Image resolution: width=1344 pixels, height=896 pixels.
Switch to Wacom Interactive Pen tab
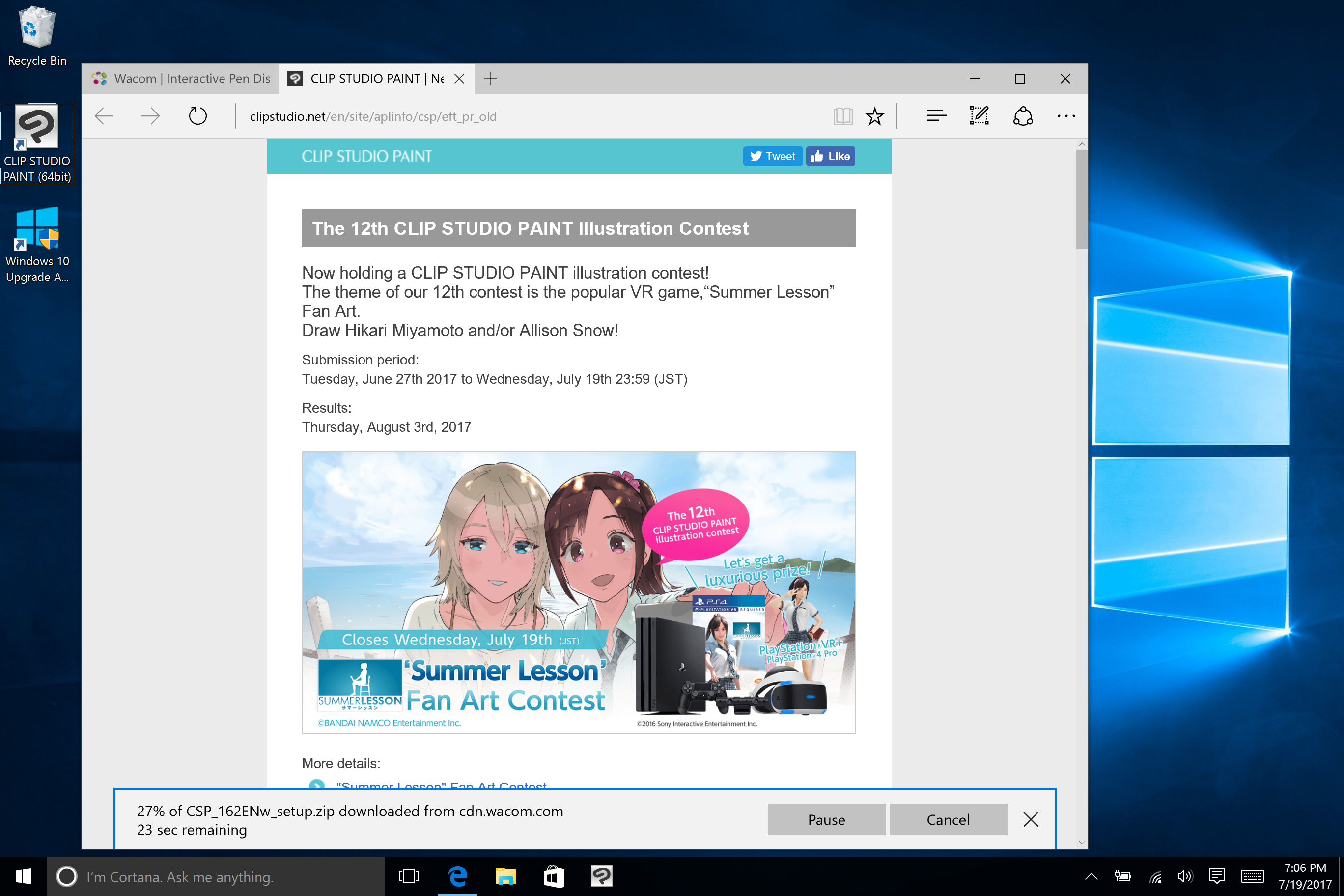click(181, 79)
